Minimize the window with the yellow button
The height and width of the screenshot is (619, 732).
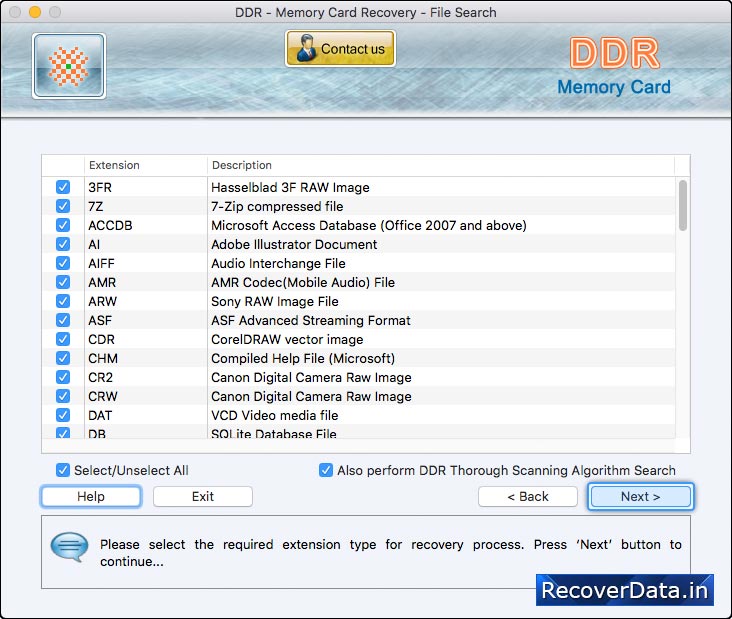pyautogui.click(x=35, y=12)
